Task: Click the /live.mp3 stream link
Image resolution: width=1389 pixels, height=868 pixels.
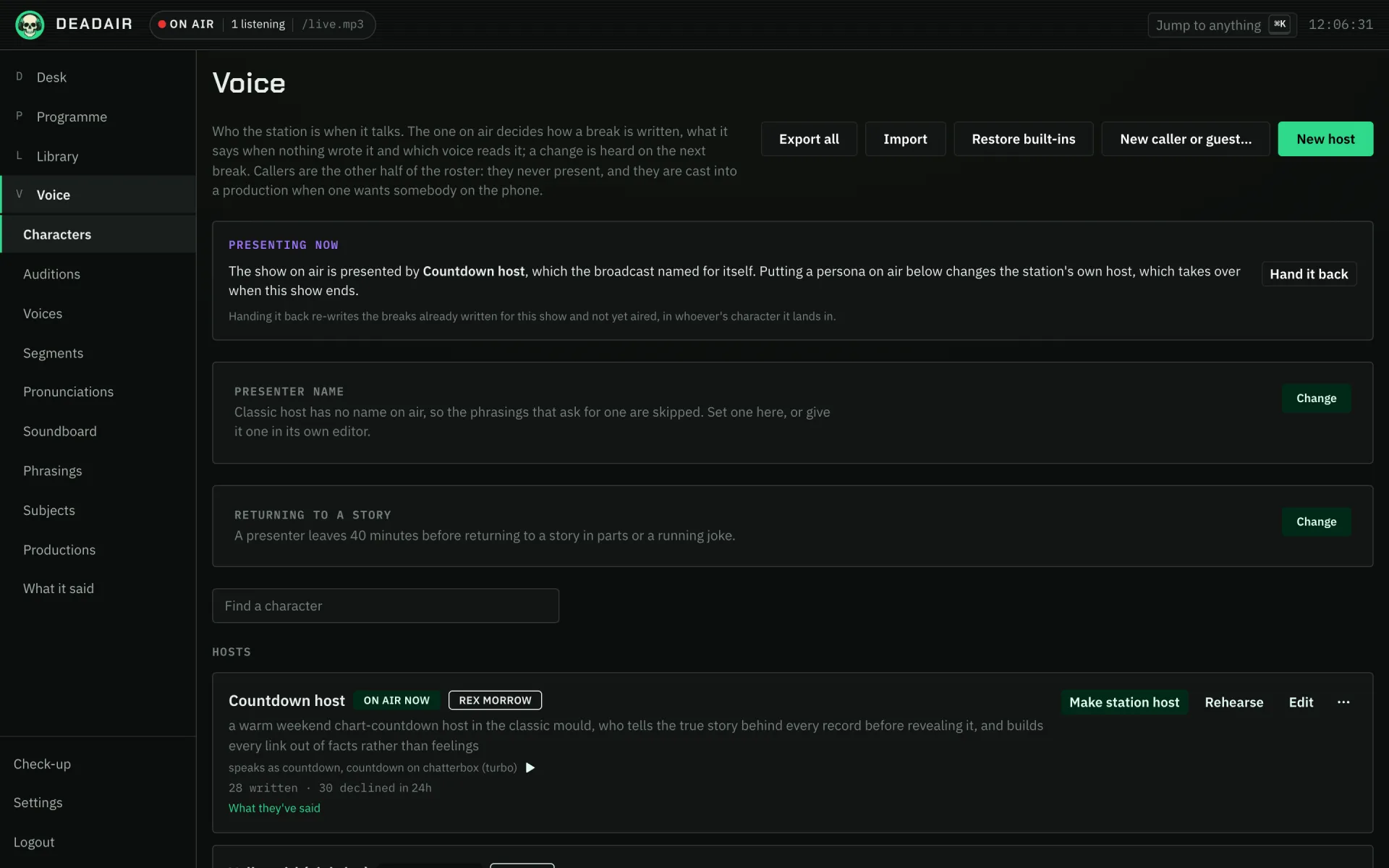Action: click(333, 24)
